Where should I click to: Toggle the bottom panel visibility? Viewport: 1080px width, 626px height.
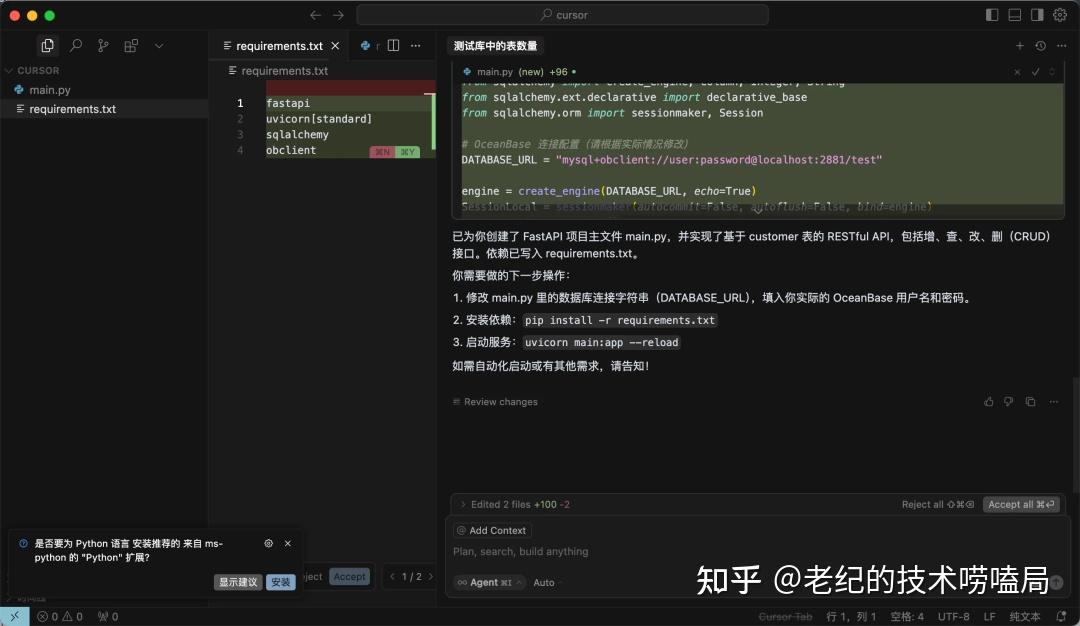tap(1013, 15)
